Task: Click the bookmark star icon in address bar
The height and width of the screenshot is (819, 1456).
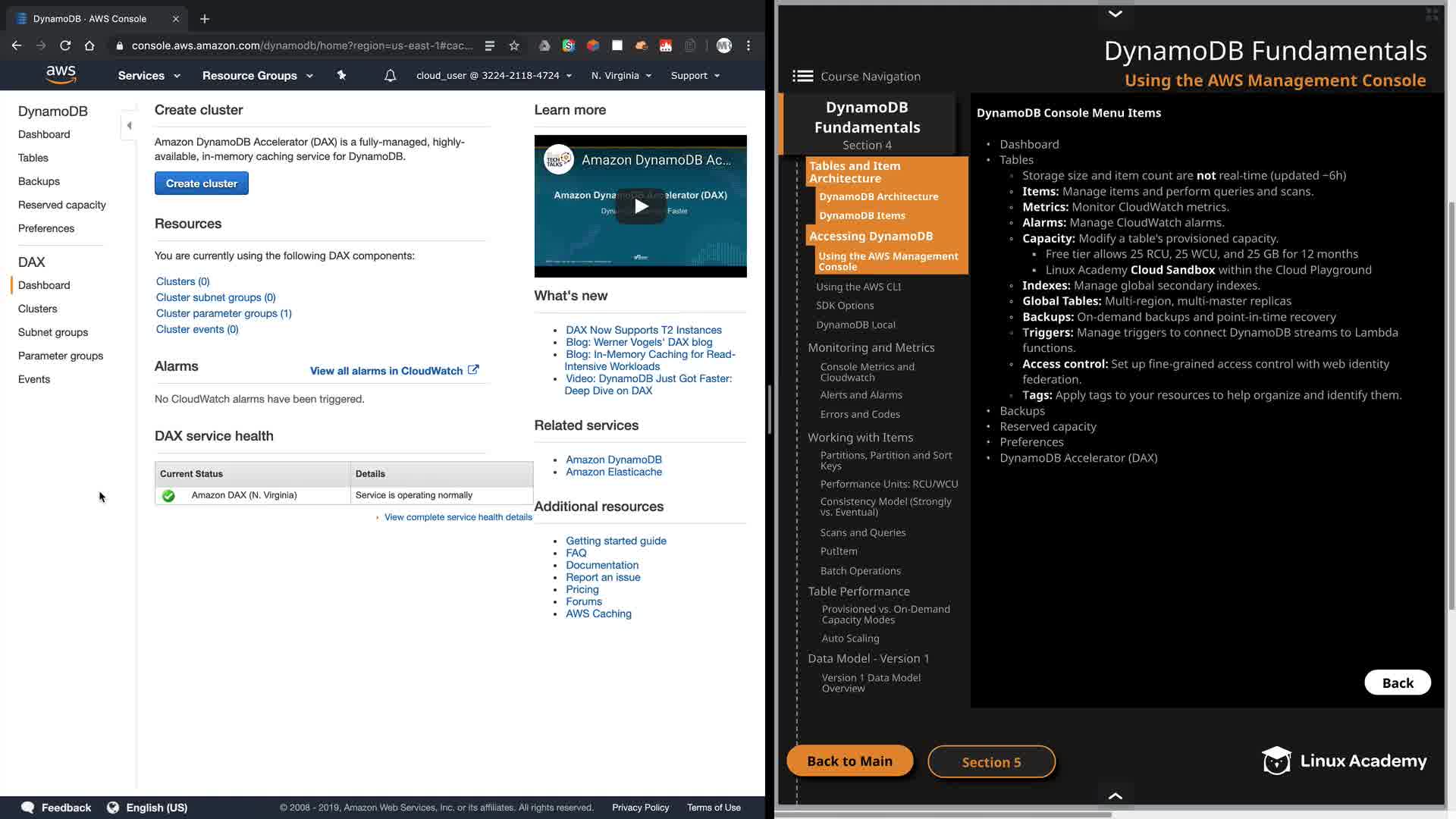Action: point(514,45)
